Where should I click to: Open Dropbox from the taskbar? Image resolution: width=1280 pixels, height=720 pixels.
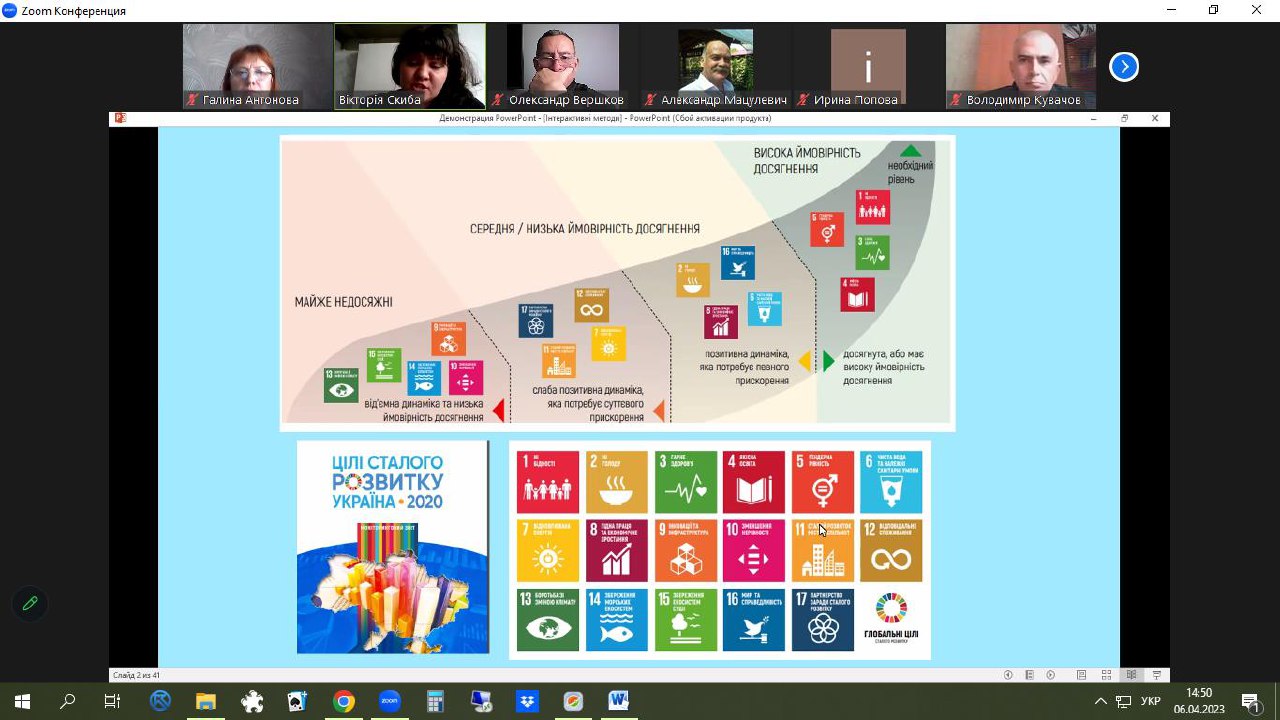(527, 701)
